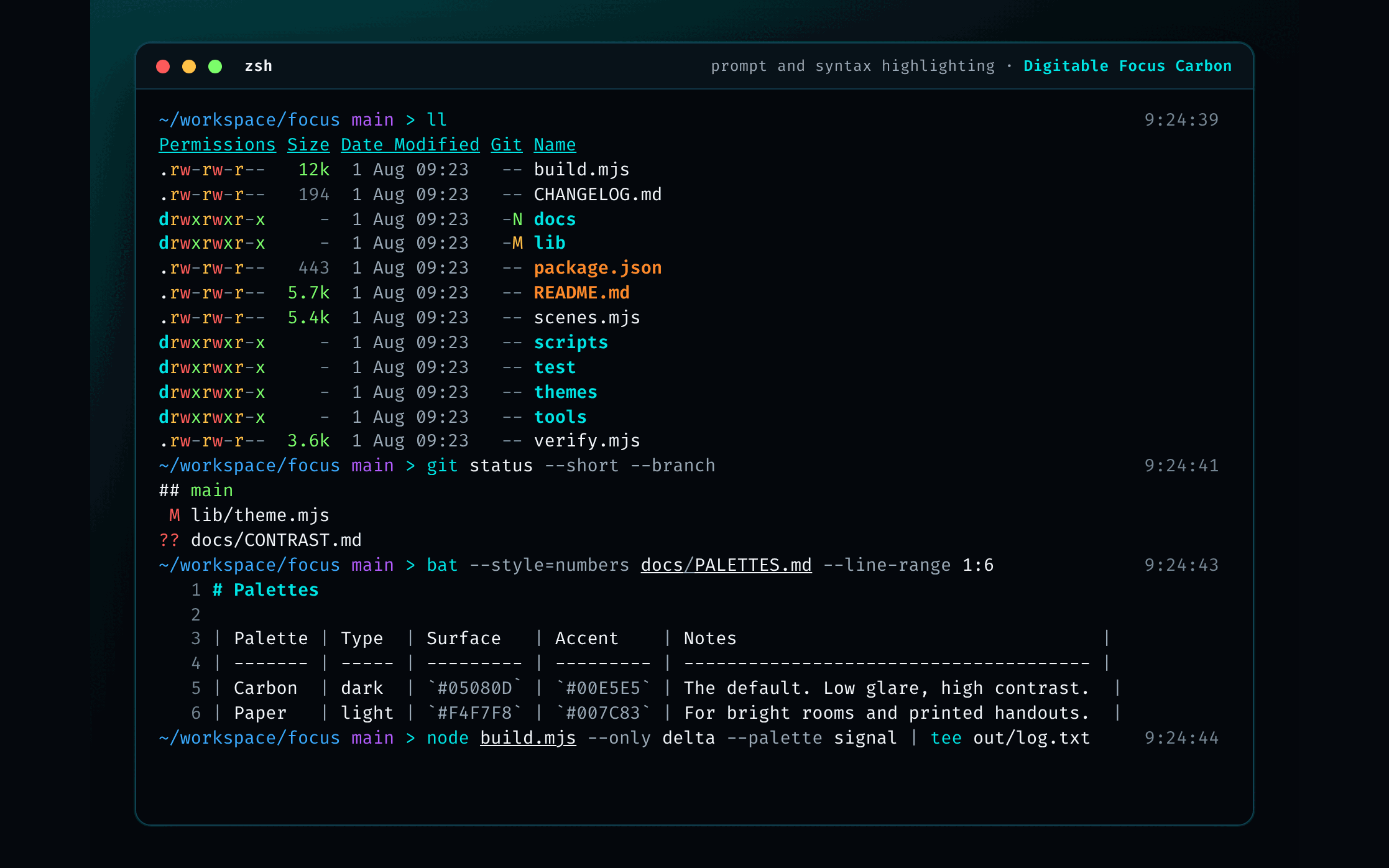
Task: Click the #007C83 accent color value
Action: pos(603,713)
